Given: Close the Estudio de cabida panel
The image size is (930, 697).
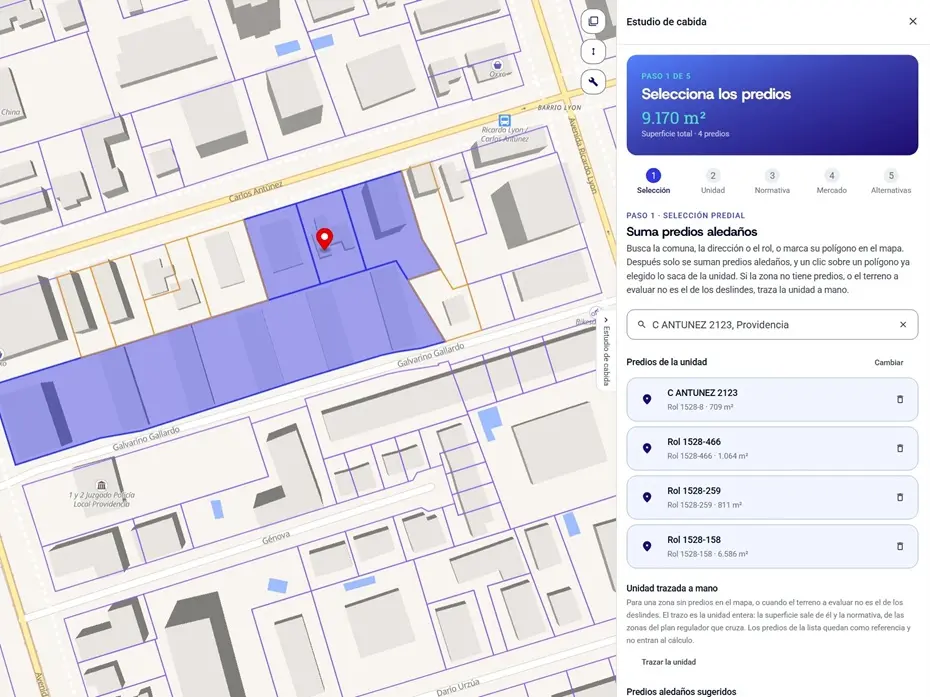Looking at the screenshot, I should click(x=913, y=21).
